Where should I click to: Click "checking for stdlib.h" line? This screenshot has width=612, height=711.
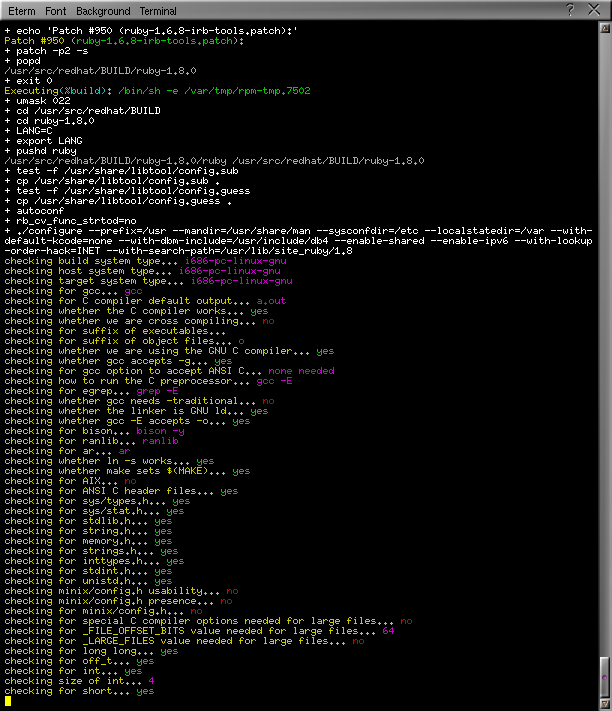tap(88, 521)
